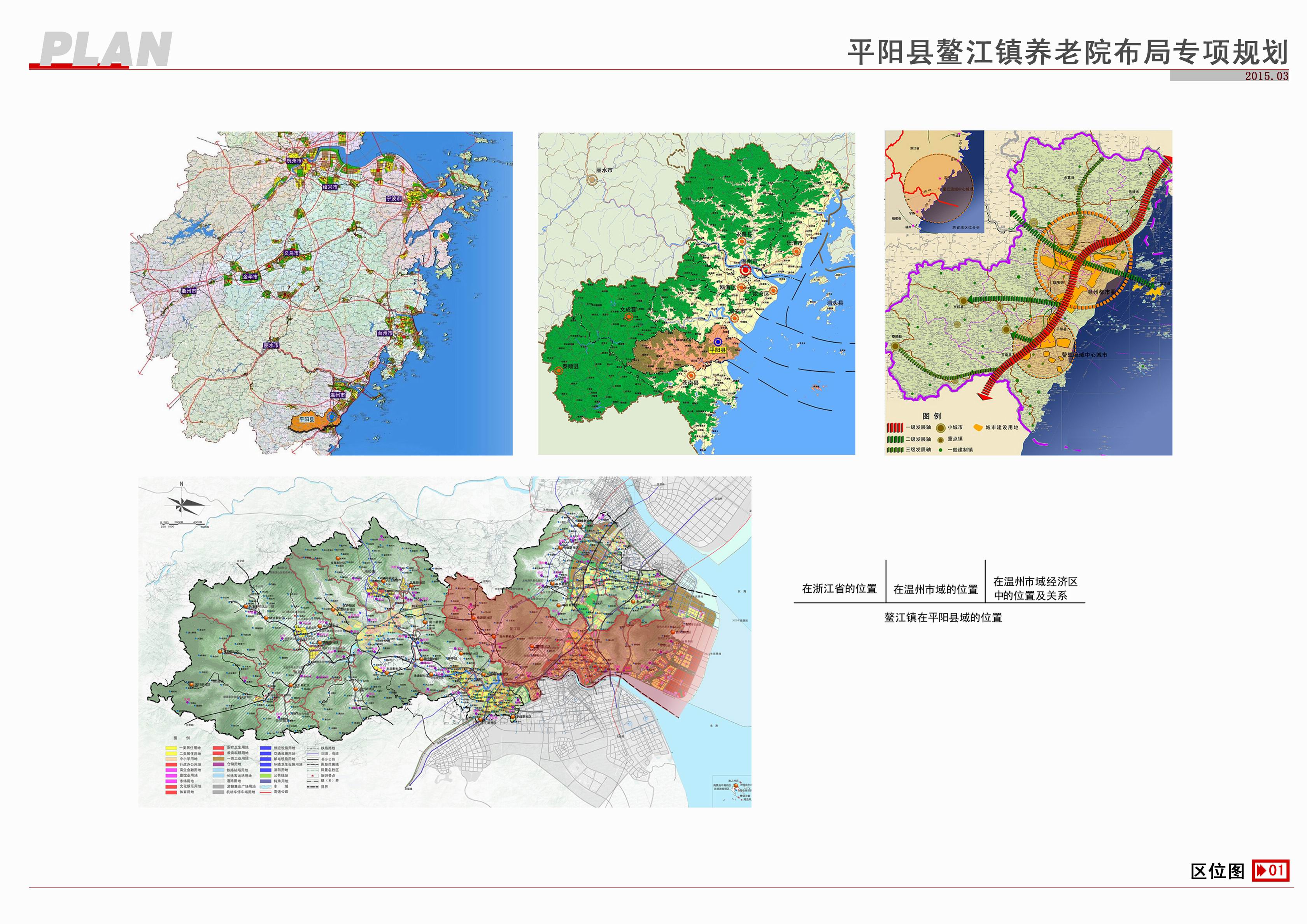Click blue 平阳县 marker on green map
The width and height of the screenshot is (1307, 924).
[x=718, y=342]
